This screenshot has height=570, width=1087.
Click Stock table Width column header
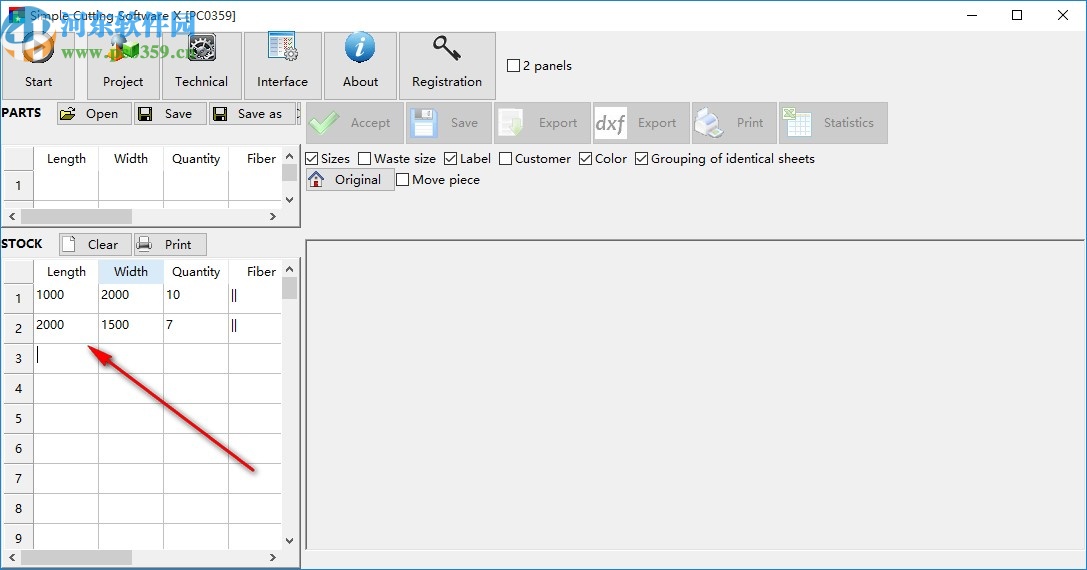tap(131, 272)
